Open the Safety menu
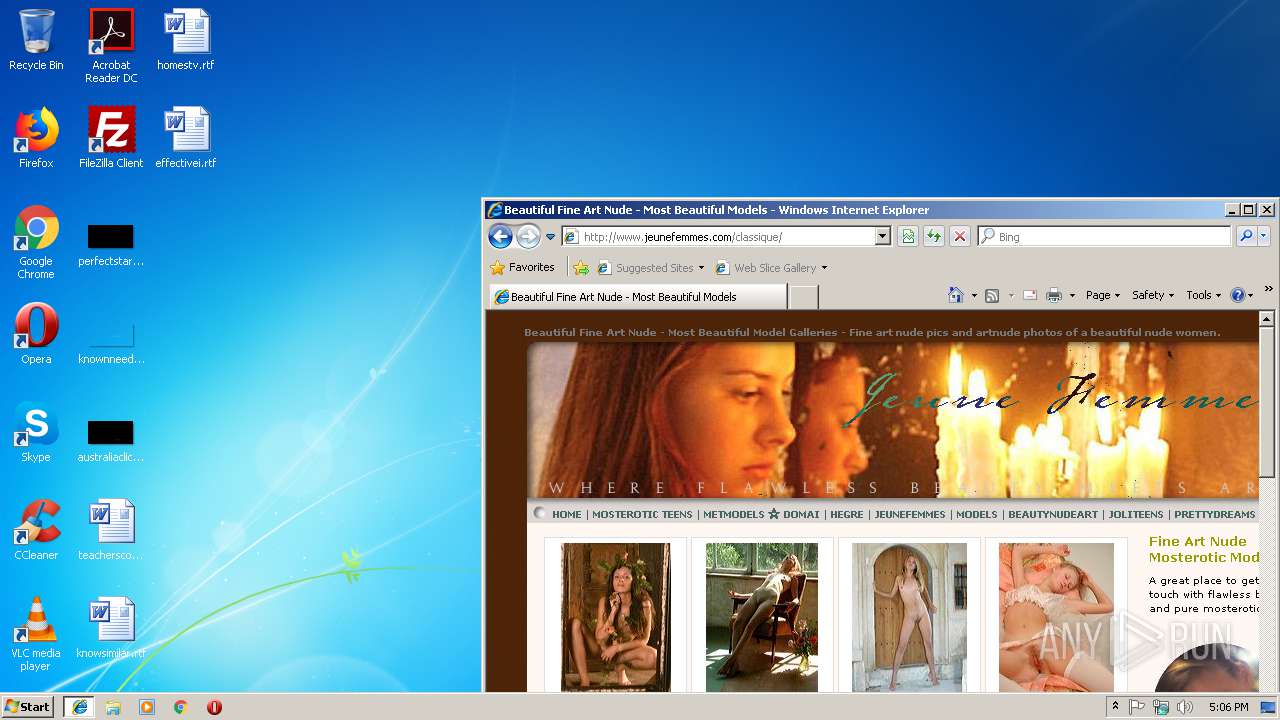 click(x=1152, y=295)
